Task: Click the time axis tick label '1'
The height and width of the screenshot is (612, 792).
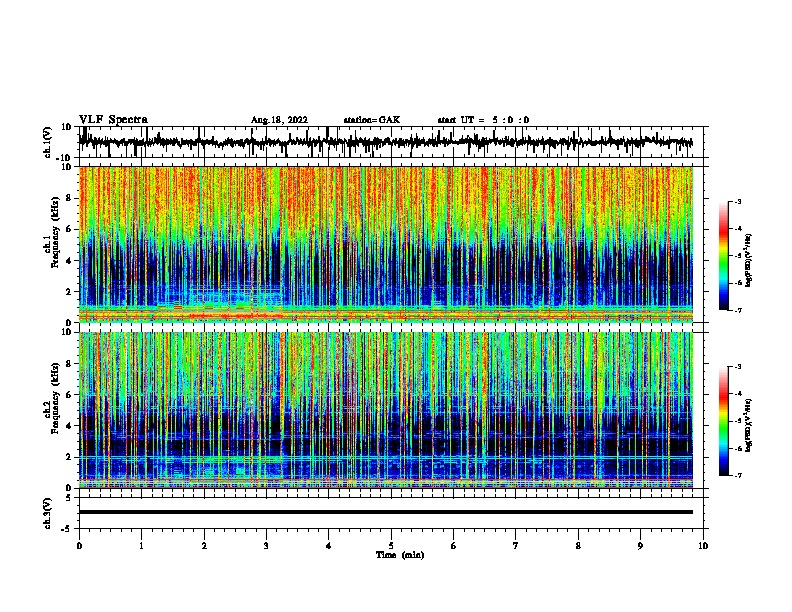Action: 141,546
